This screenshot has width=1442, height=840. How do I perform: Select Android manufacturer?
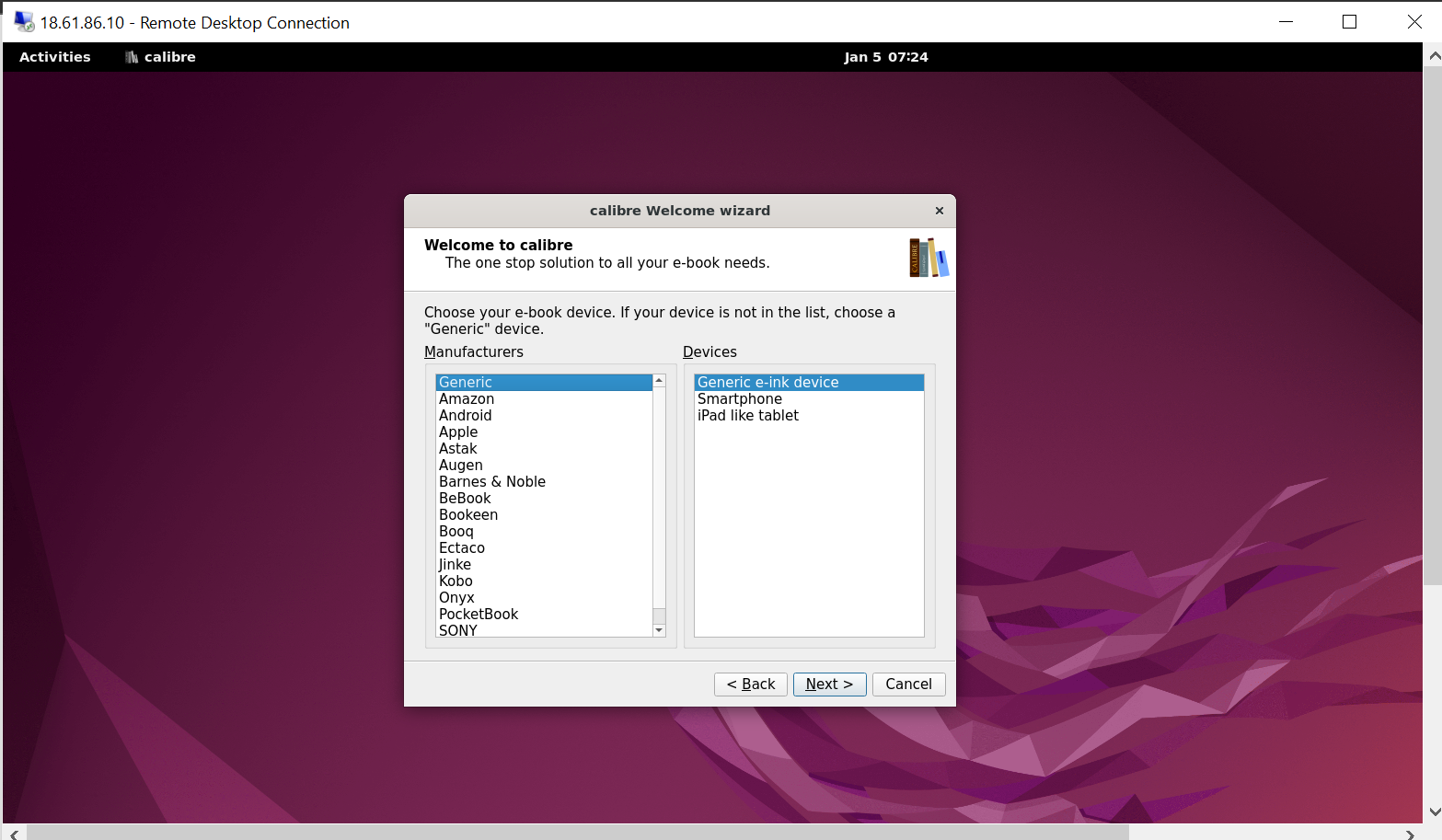544,416
